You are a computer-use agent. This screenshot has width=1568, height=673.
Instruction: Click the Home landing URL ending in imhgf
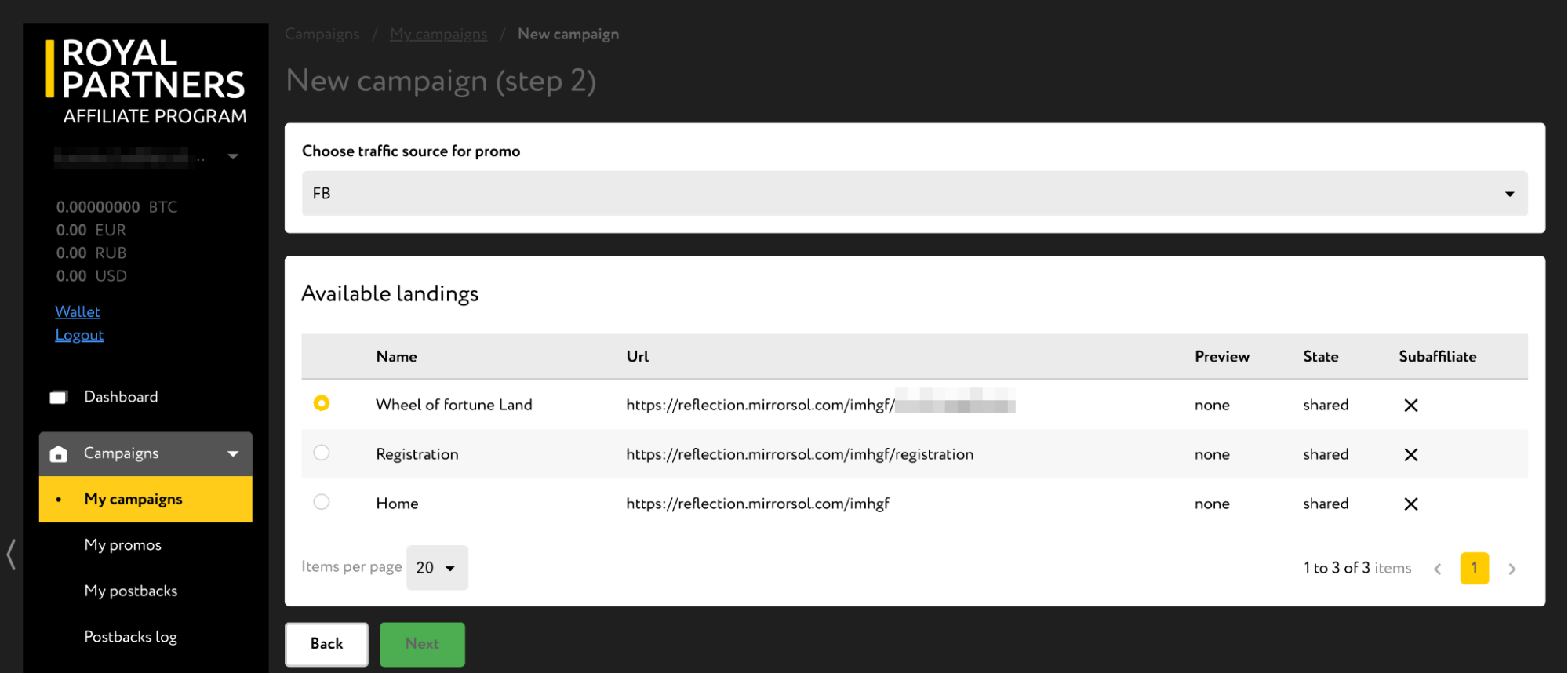(758, 504)
